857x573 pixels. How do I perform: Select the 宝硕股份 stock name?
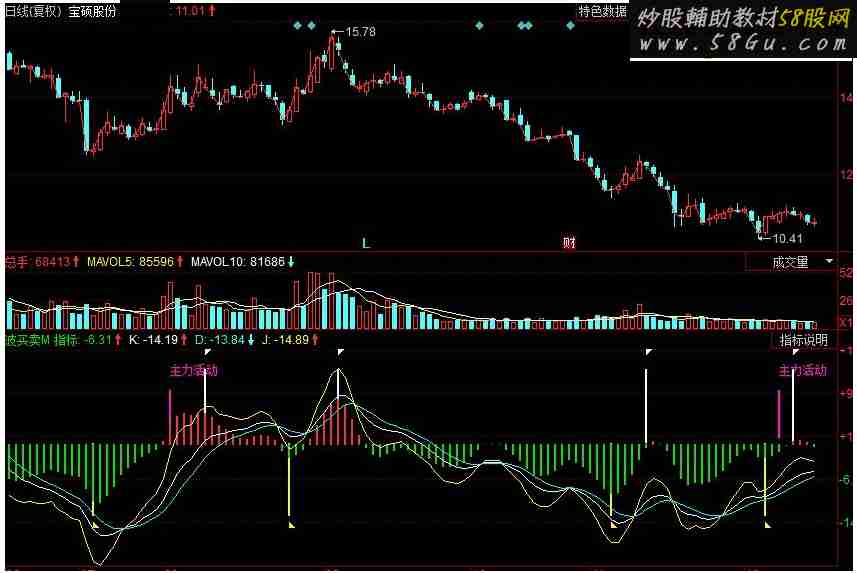pos(92,11)
